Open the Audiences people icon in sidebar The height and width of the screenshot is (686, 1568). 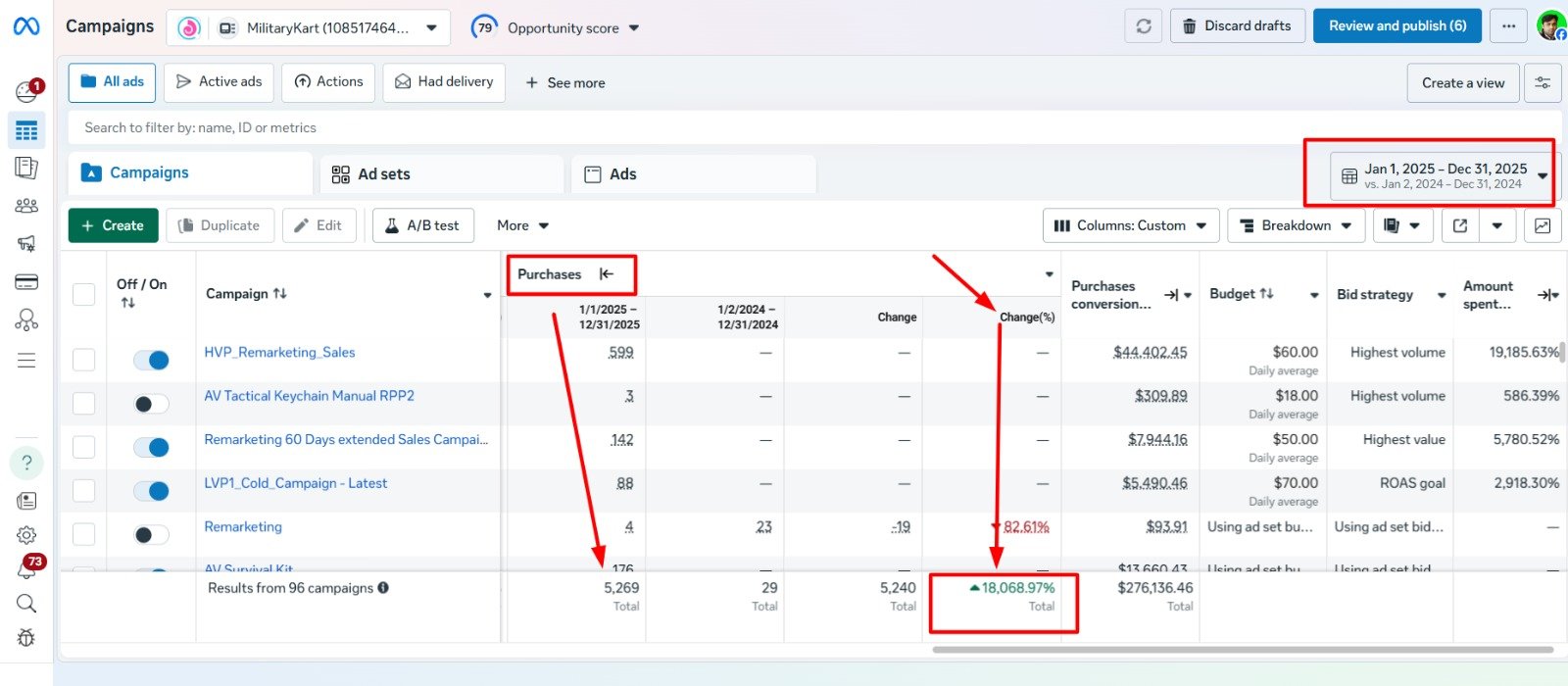[26, 206]
